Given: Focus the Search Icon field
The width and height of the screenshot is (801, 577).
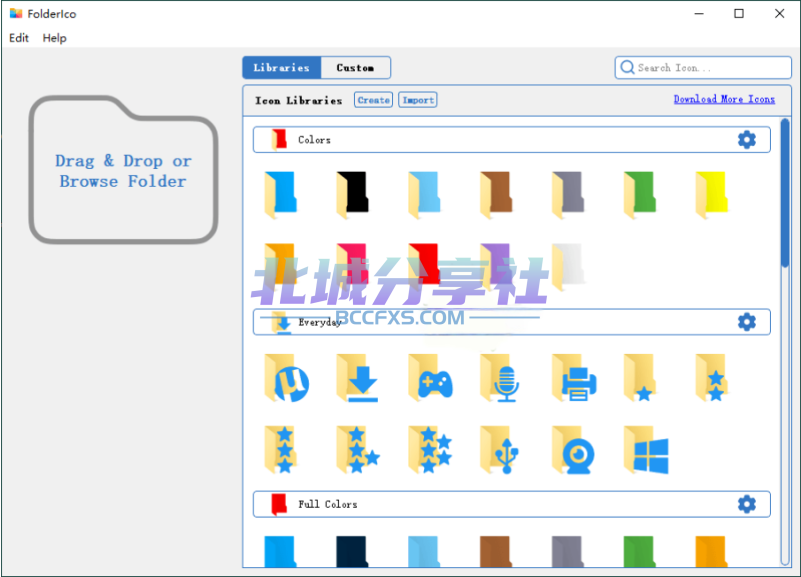Looking at the screenshot, I should (x=703, y=67).
